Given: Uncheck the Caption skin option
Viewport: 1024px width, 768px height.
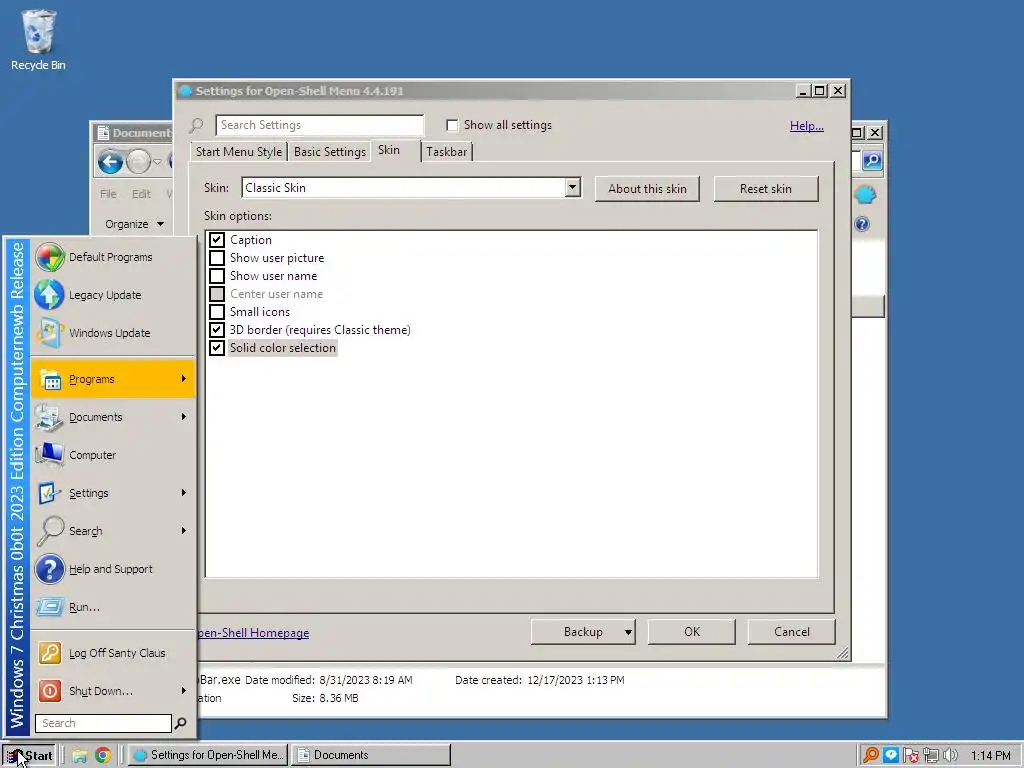Looking at the screenshot, I should (x=217, y=240).
